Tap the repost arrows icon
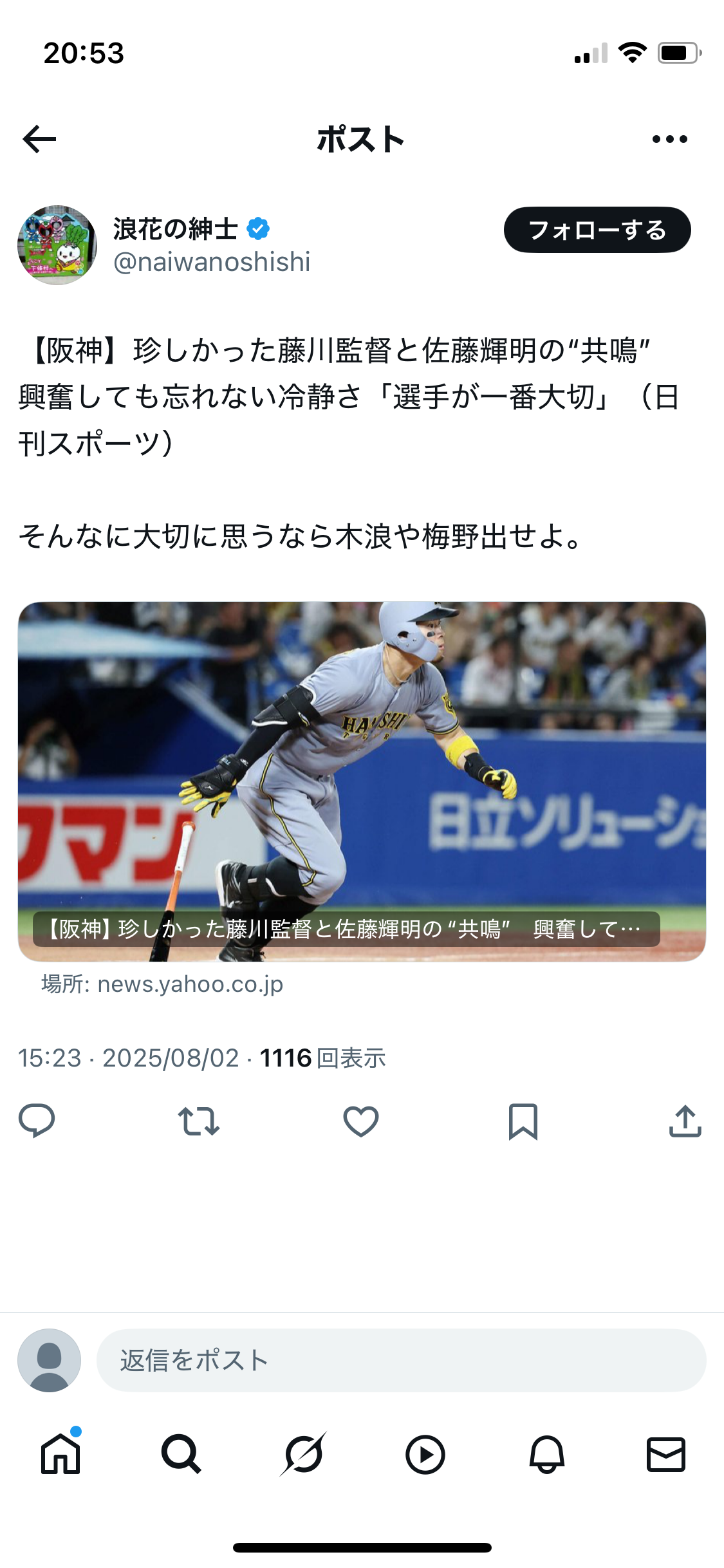 click(199, 1121)
